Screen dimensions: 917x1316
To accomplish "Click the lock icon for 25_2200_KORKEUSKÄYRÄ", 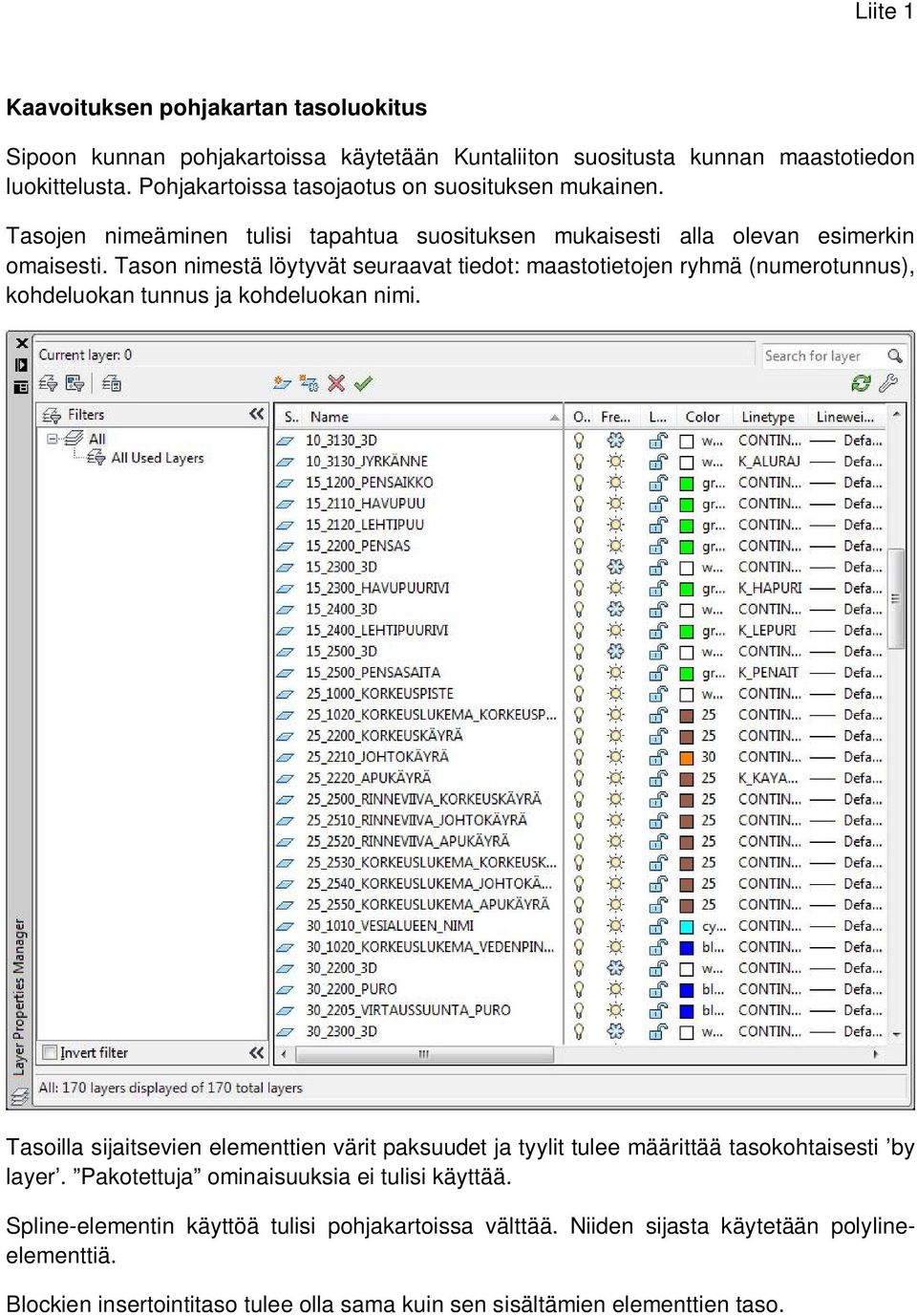I will tap(658, 736).
